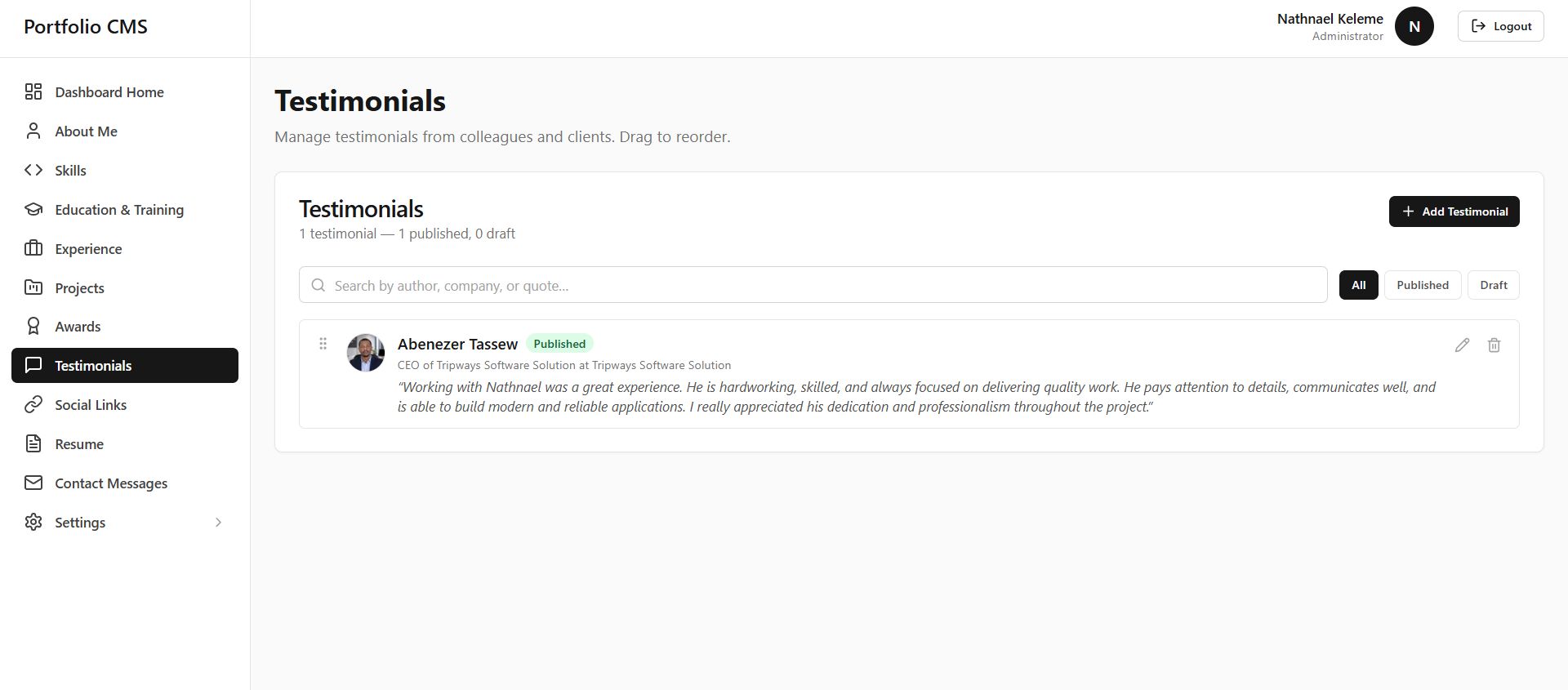Image resolution: width=1568 pixels, height=690 pixels.
Task: Click the Contact Messages envelope icon
Action: (x=33, y=483)
